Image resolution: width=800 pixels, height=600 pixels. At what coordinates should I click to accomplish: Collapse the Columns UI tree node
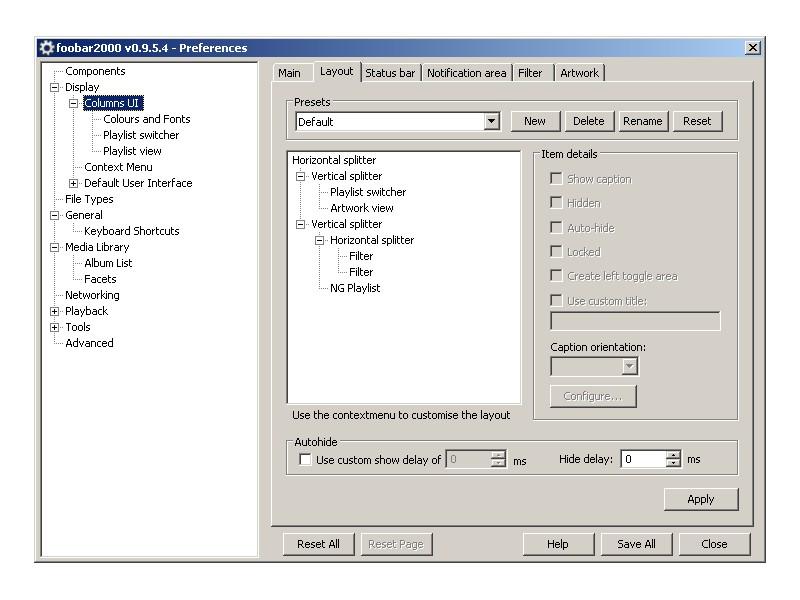coord(73,103)
